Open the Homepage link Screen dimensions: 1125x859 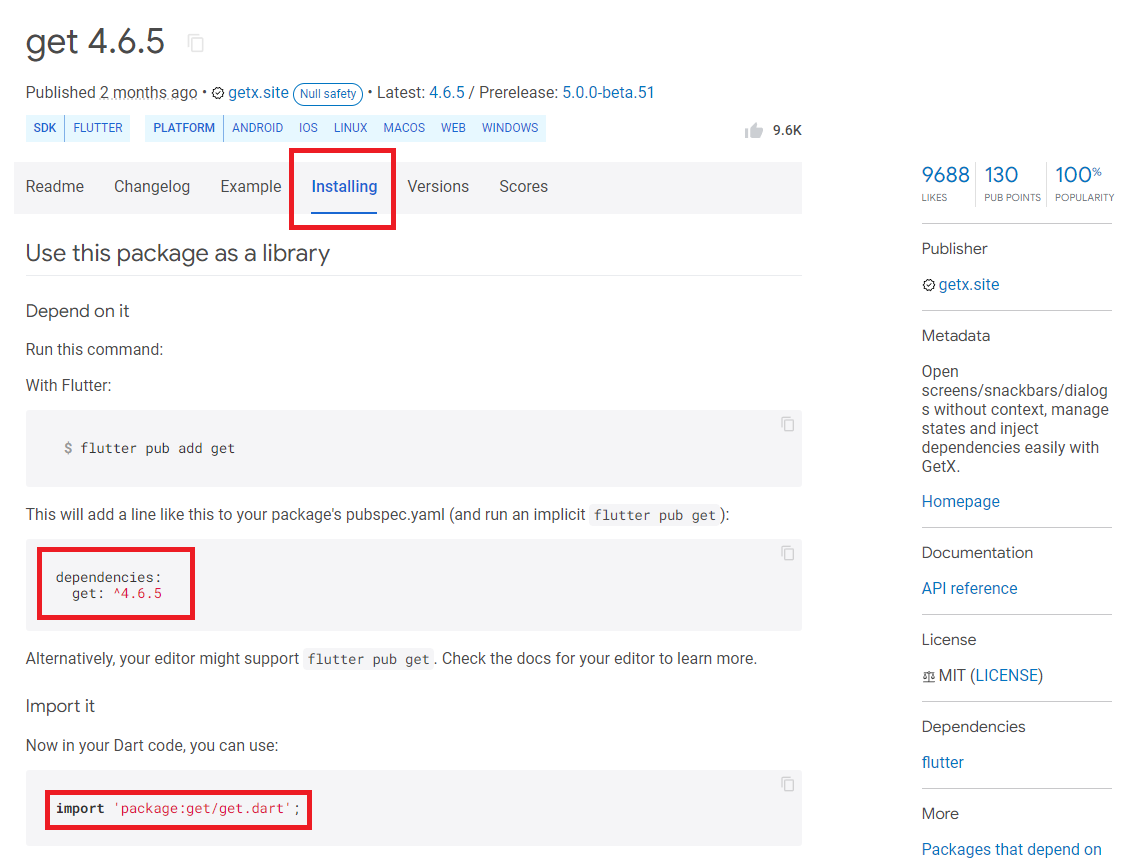(960, 502)
